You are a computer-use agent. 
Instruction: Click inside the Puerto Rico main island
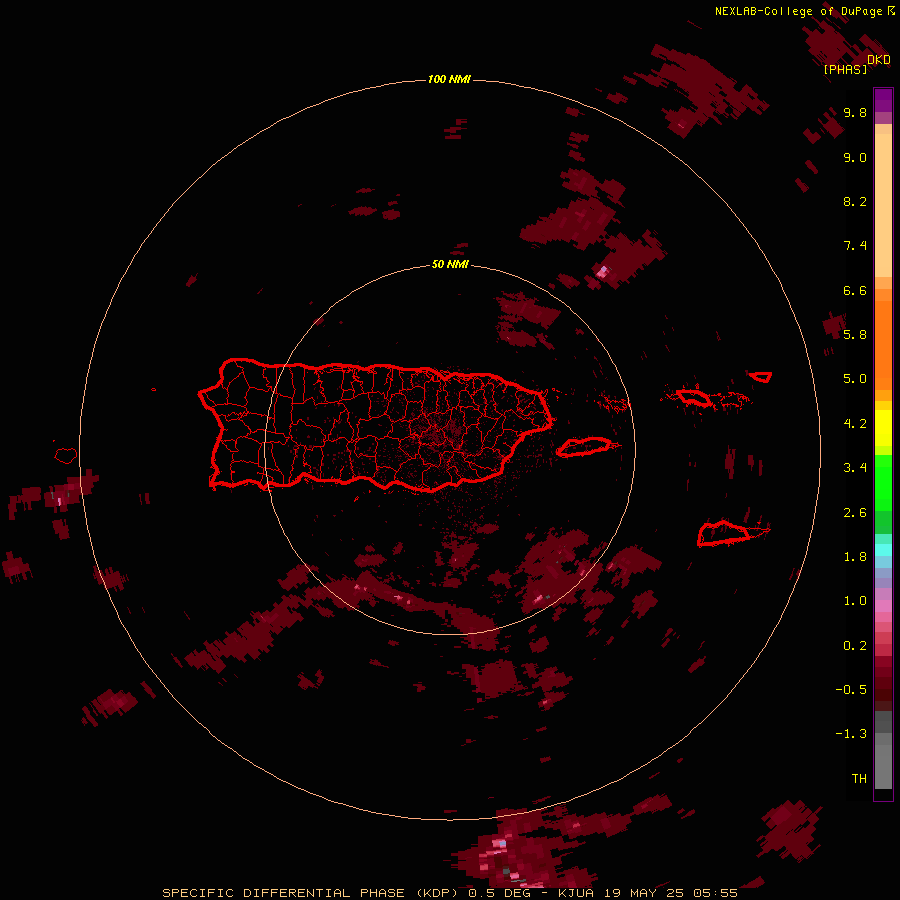coord(373,426)
